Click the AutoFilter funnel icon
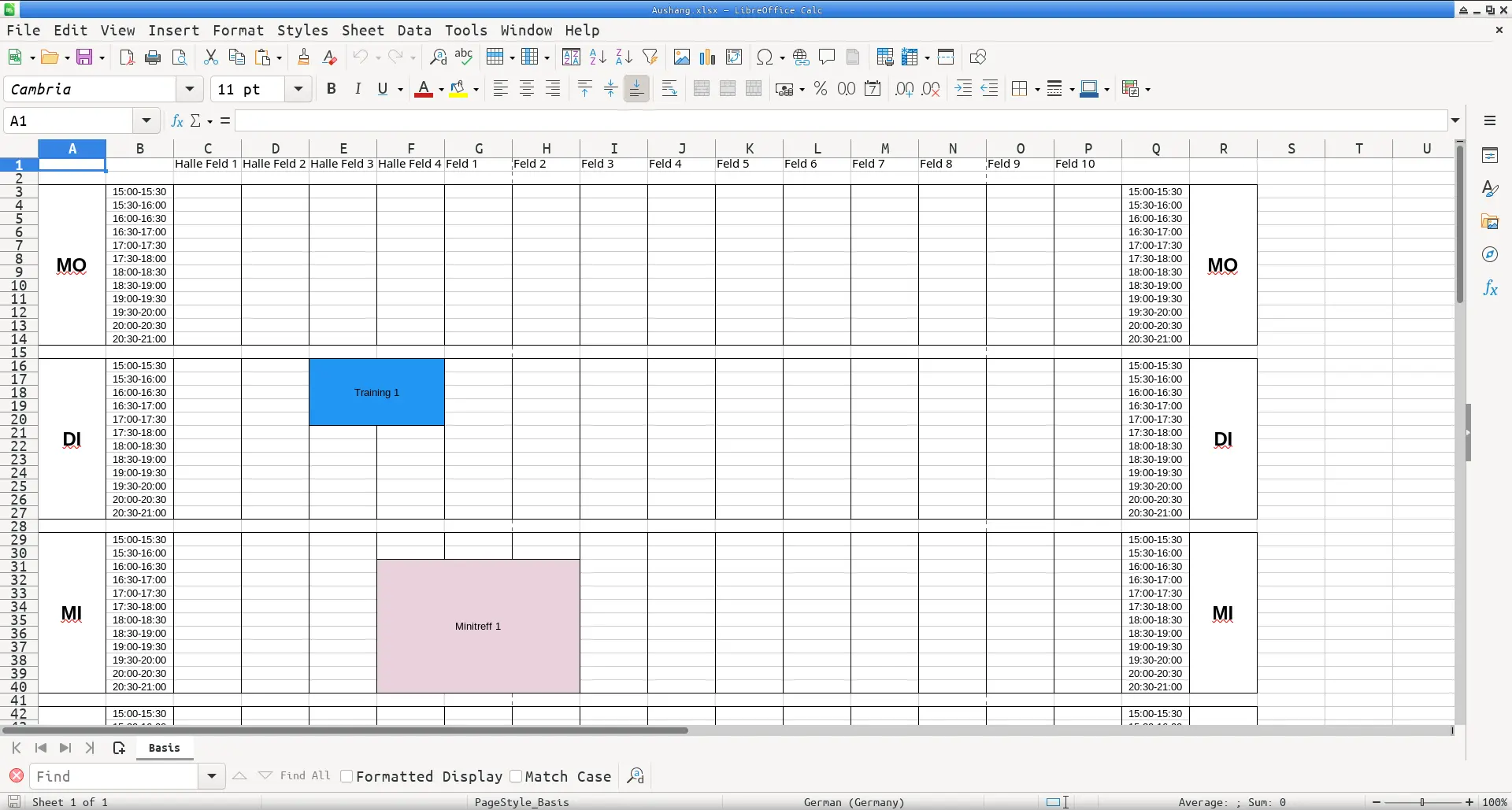Viewport: 1512px width, 810px height. (x=650, y=57)
